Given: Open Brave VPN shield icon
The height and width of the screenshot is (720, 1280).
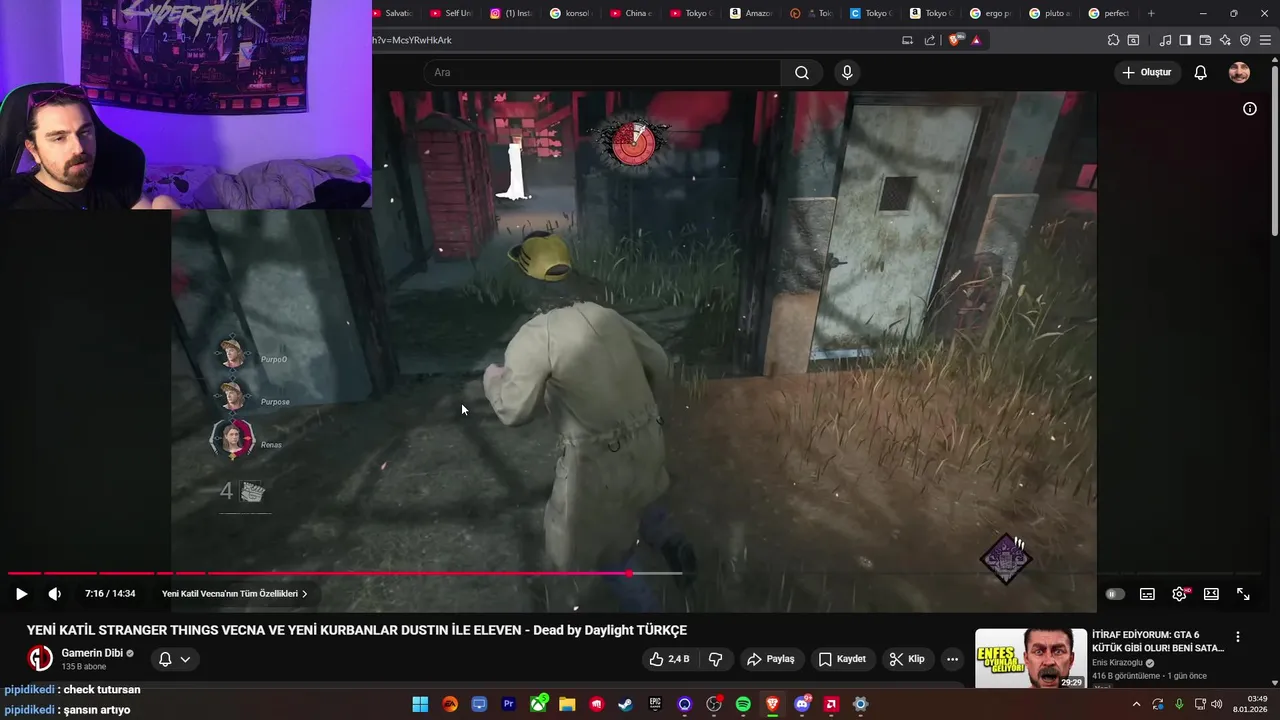Looking at the screenshot, I should [x=1245, y=40].
